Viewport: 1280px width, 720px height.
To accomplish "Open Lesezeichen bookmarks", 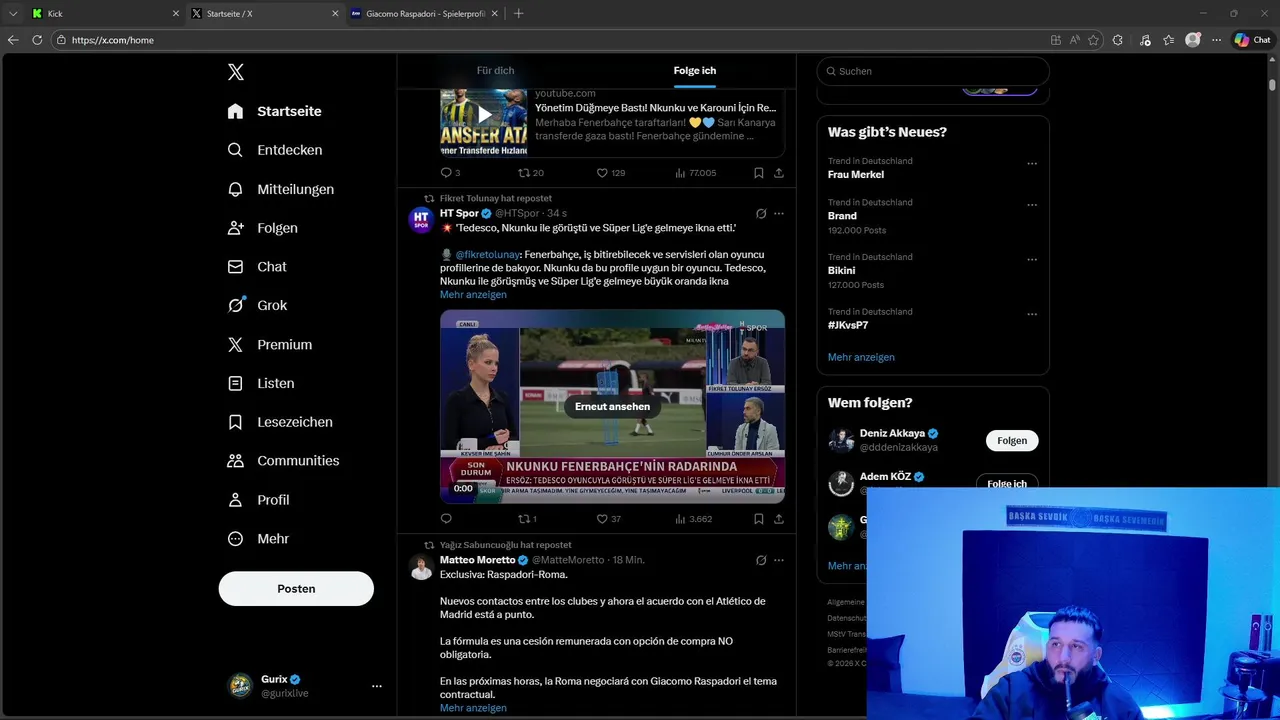I will point(279,422).
